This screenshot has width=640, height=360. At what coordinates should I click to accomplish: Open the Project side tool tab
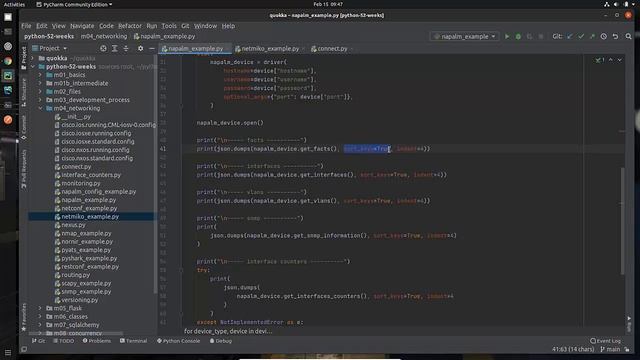point(24,57)
